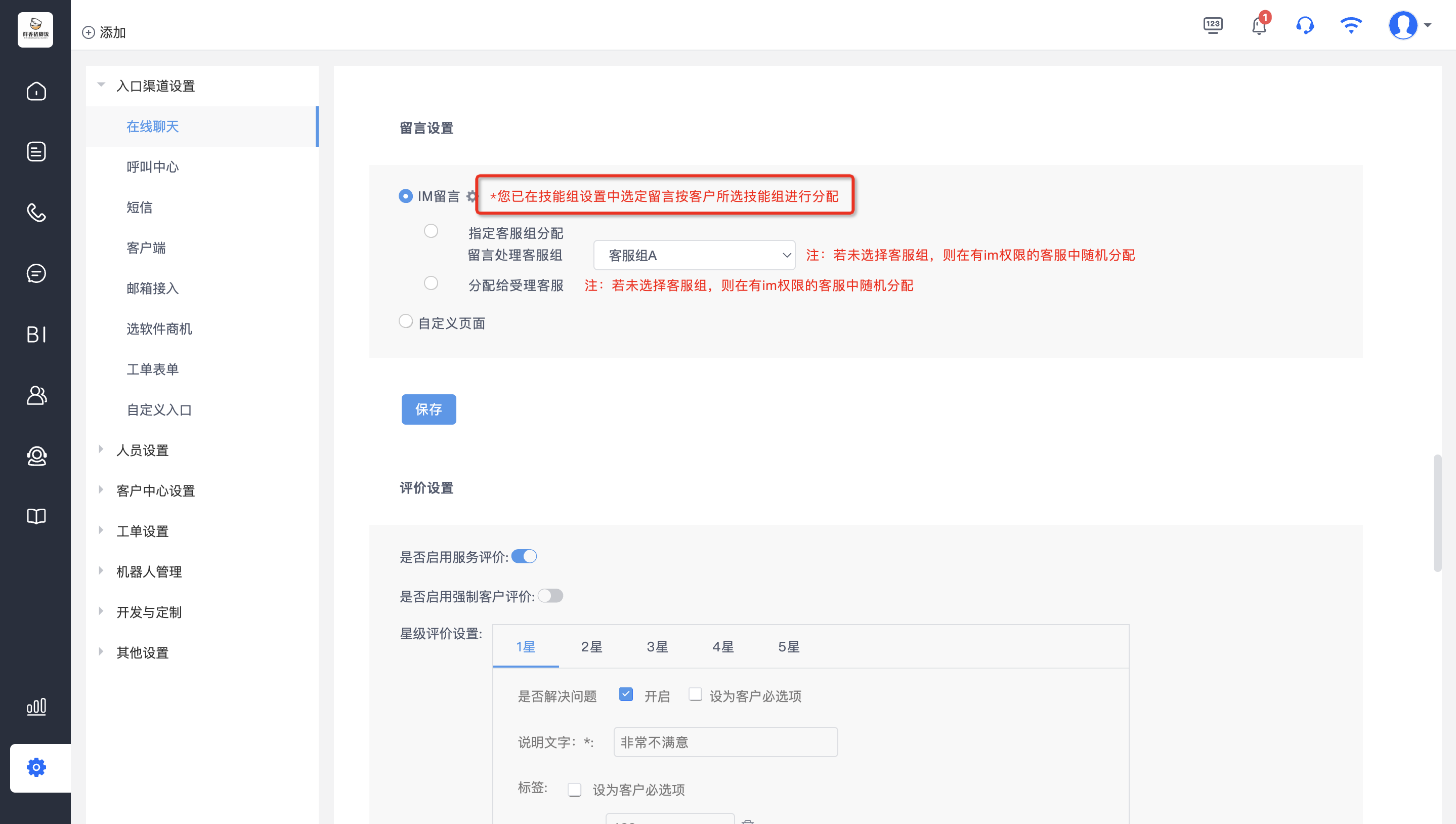This screenshot has width=1456, height=824.
Task: Open the phone call icon in sidebar
Action: (x=36, y=212)
